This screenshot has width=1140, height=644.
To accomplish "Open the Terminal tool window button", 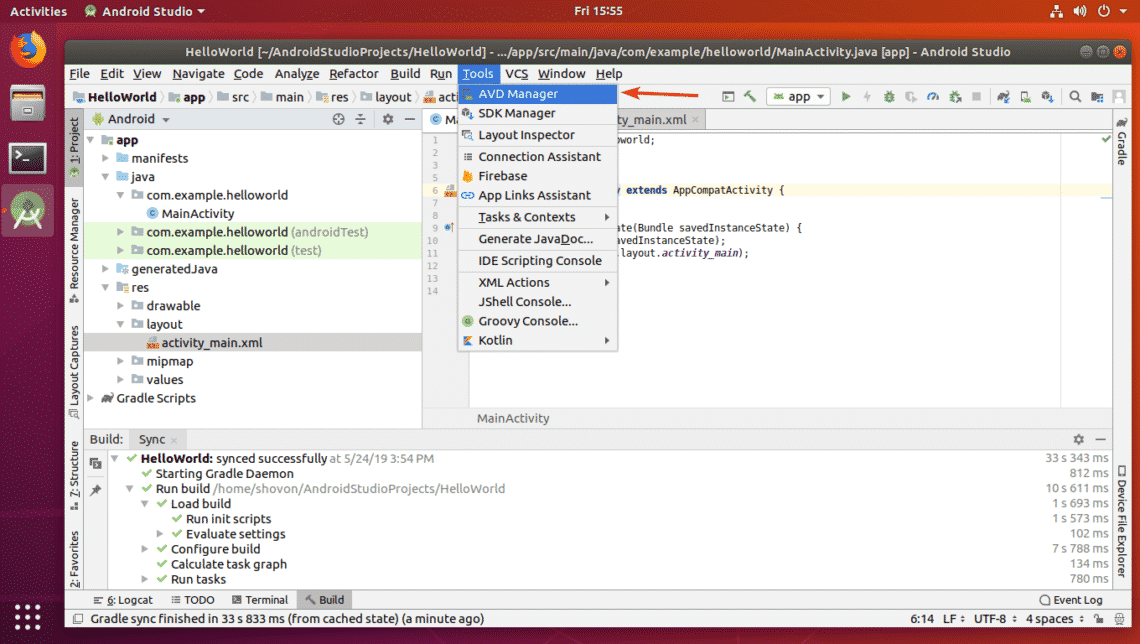I will (x=260, y=600).
